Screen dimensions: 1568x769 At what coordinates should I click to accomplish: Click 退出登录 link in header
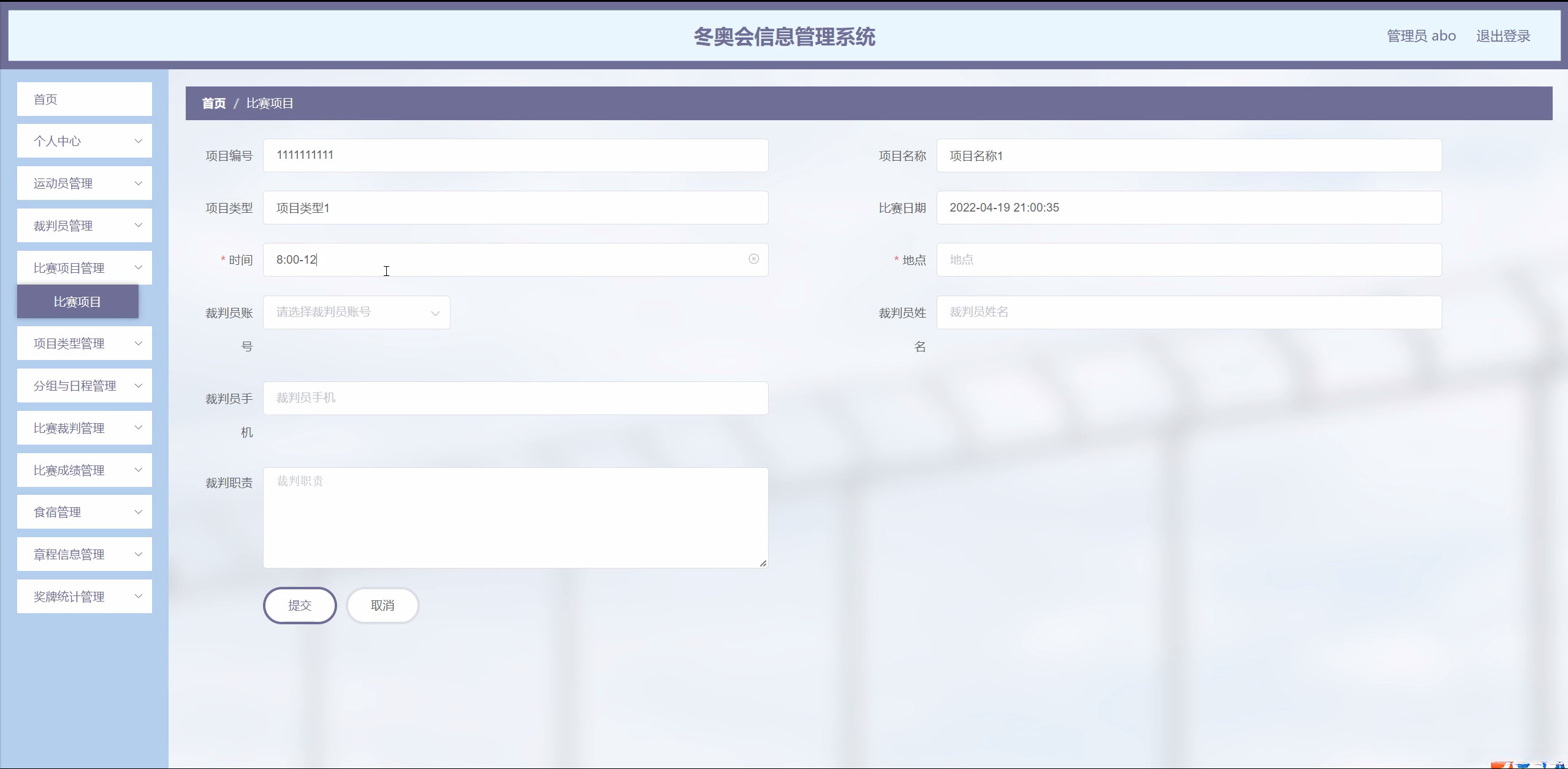click(1502, 36)
